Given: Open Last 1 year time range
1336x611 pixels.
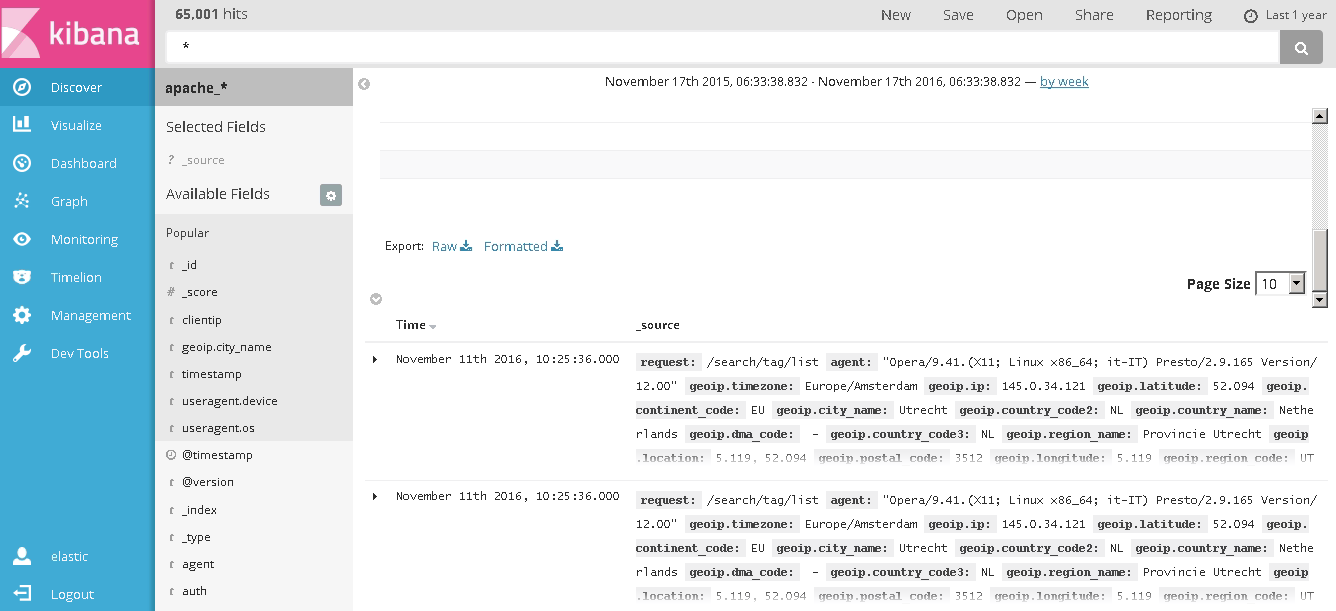Looking at the screenshot, I should click(x=1296, y=15).
